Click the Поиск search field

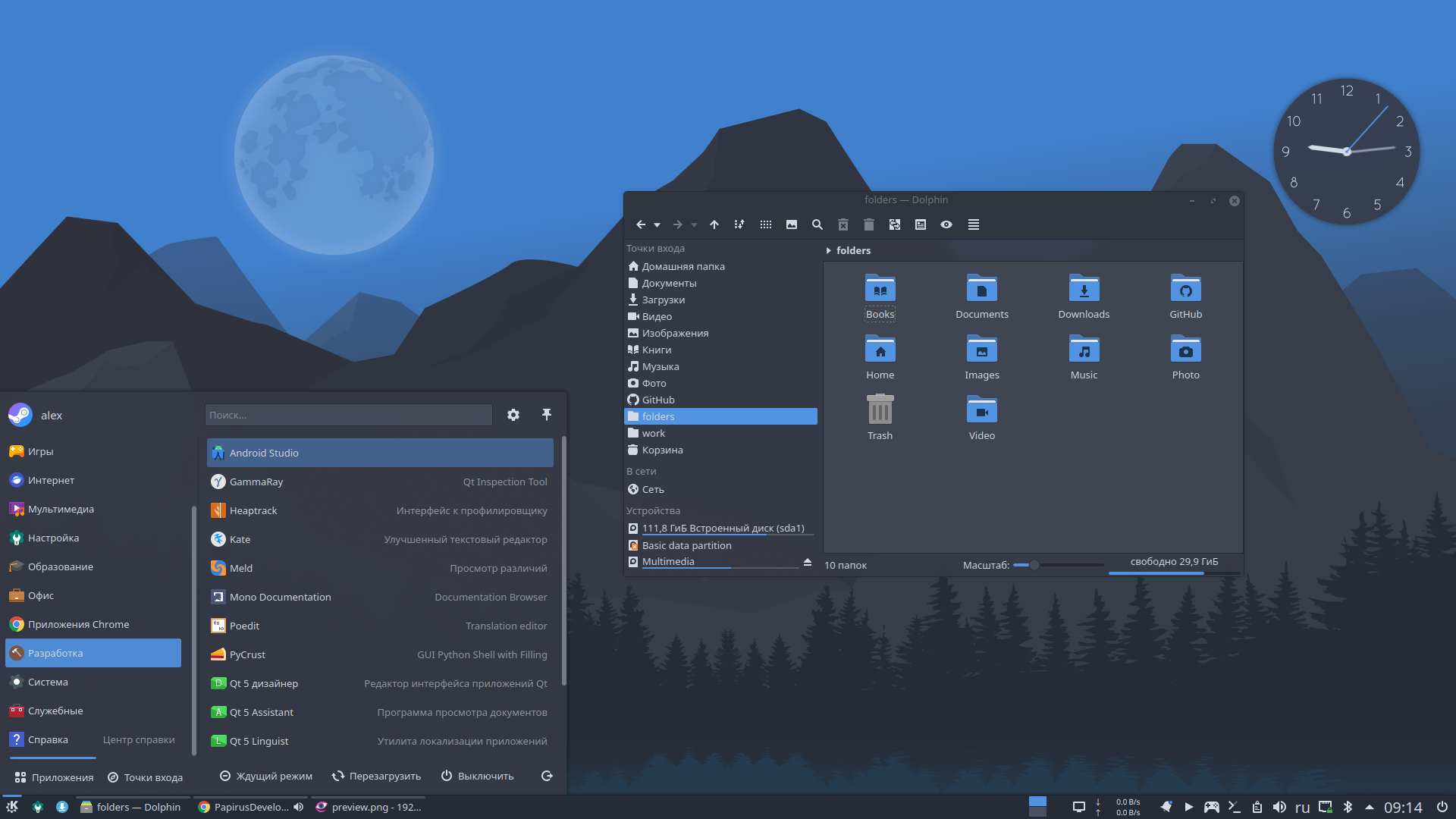point(349,415)
